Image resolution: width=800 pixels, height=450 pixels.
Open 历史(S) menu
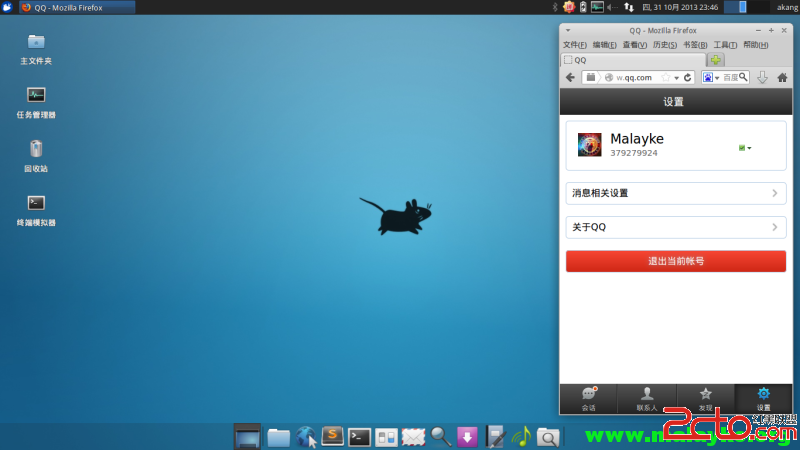click(x=665, y=45)
